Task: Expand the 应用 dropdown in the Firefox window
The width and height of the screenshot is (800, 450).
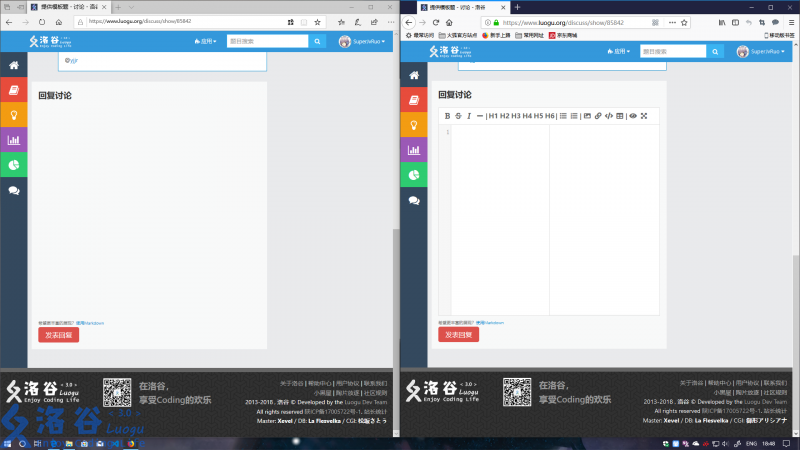Action: coord(620,51)
